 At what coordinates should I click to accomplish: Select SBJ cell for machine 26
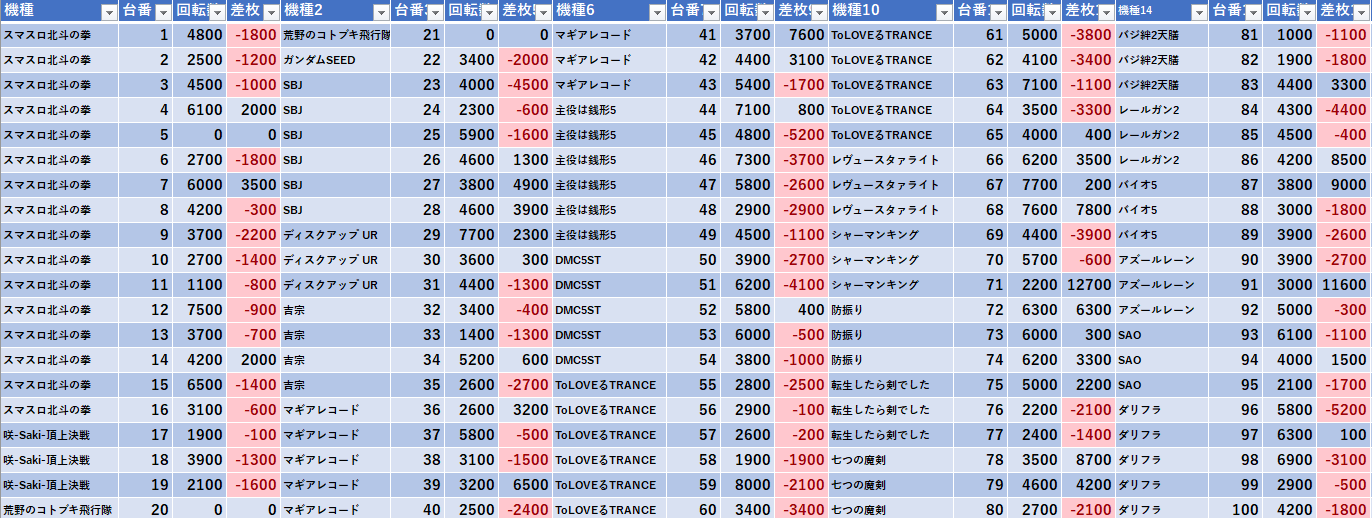coord(336,160)
